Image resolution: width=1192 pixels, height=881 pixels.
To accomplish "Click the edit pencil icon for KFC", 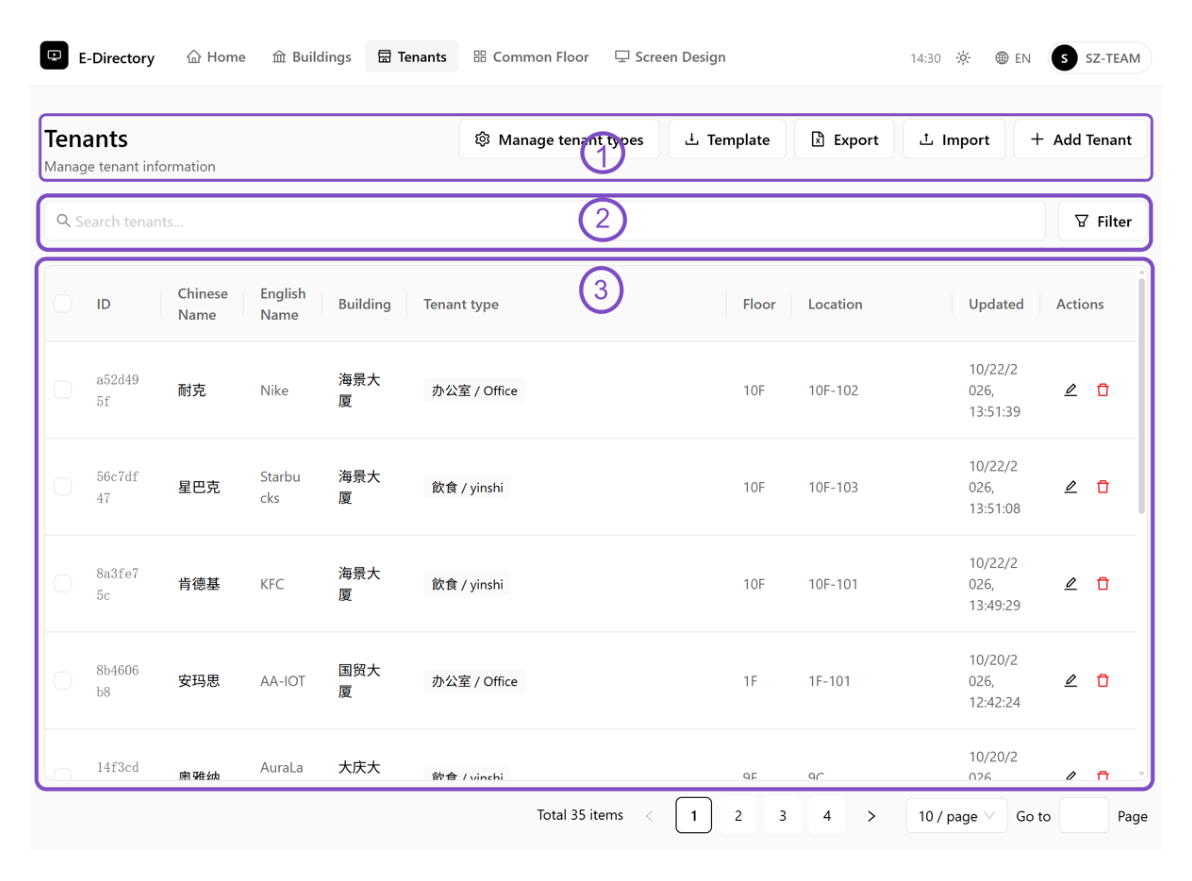I will (1070, 584).
